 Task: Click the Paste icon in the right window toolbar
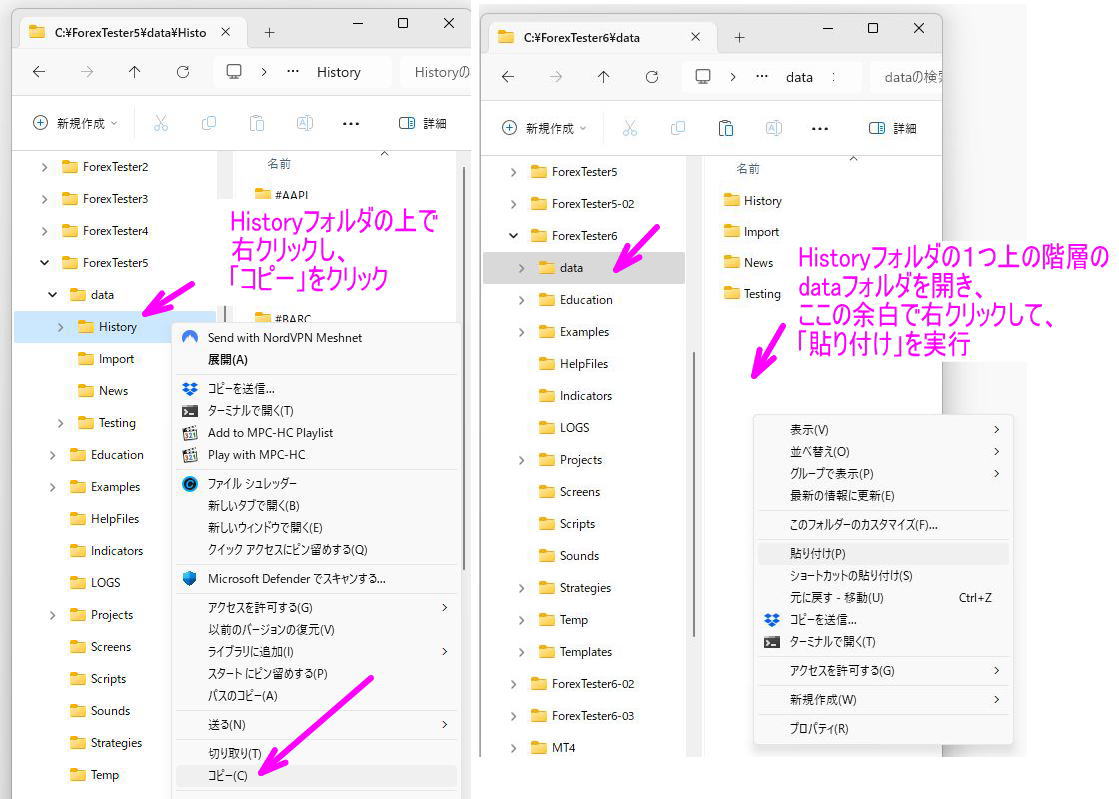[726, 128]
